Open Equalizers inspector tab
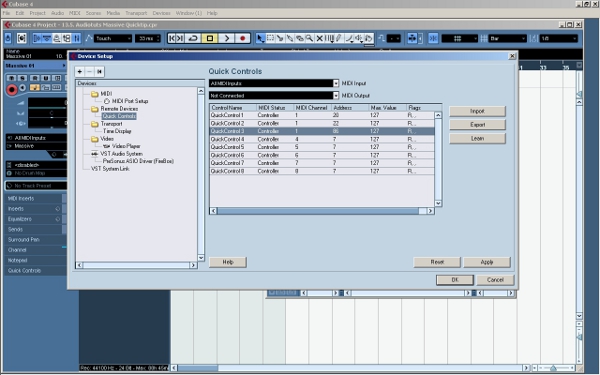The height and width of the screenshot is (375, 600). (20, 219)
